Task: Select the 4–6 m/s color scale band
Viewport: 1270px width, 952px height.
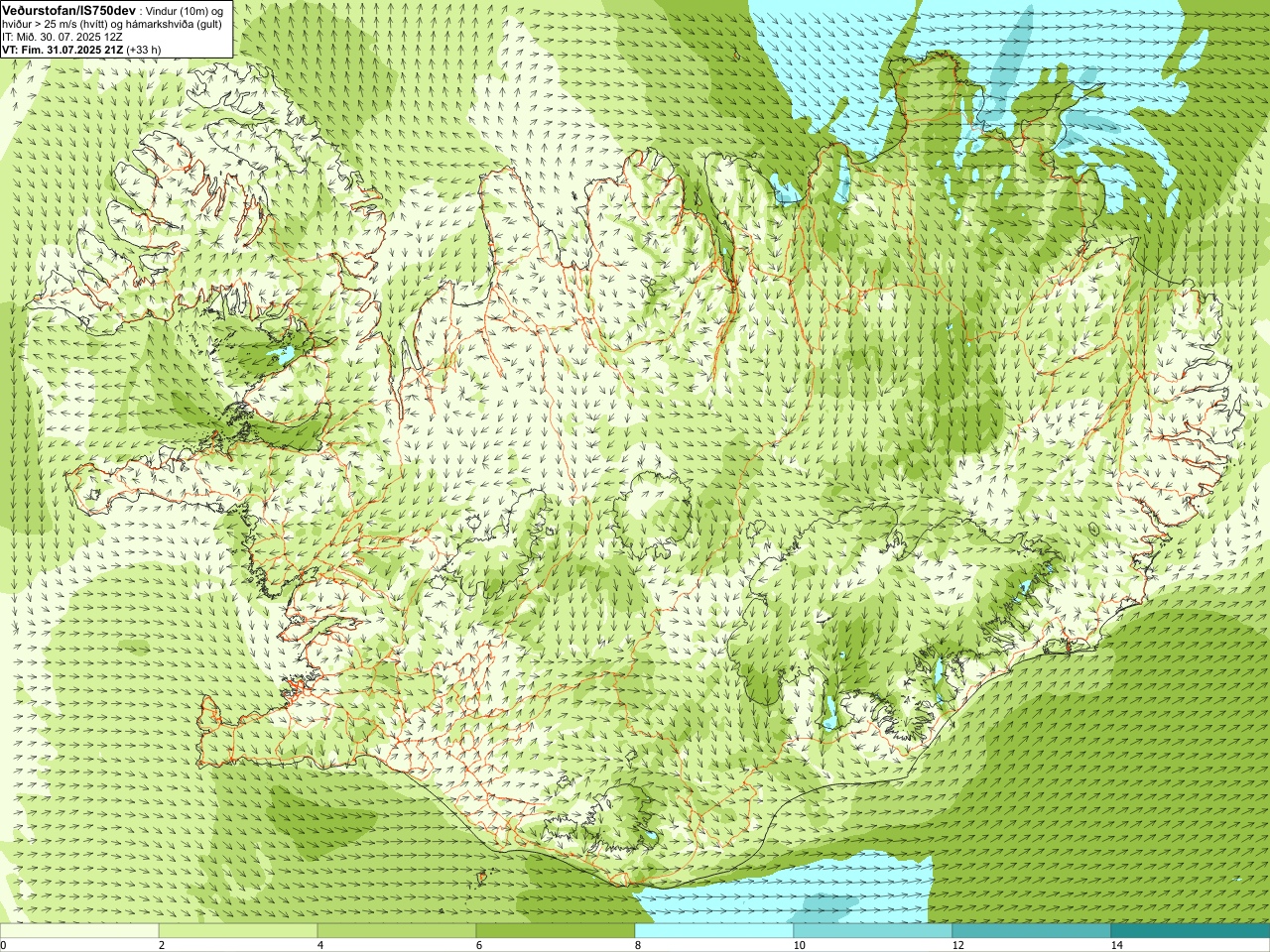Action: [397, 931]
